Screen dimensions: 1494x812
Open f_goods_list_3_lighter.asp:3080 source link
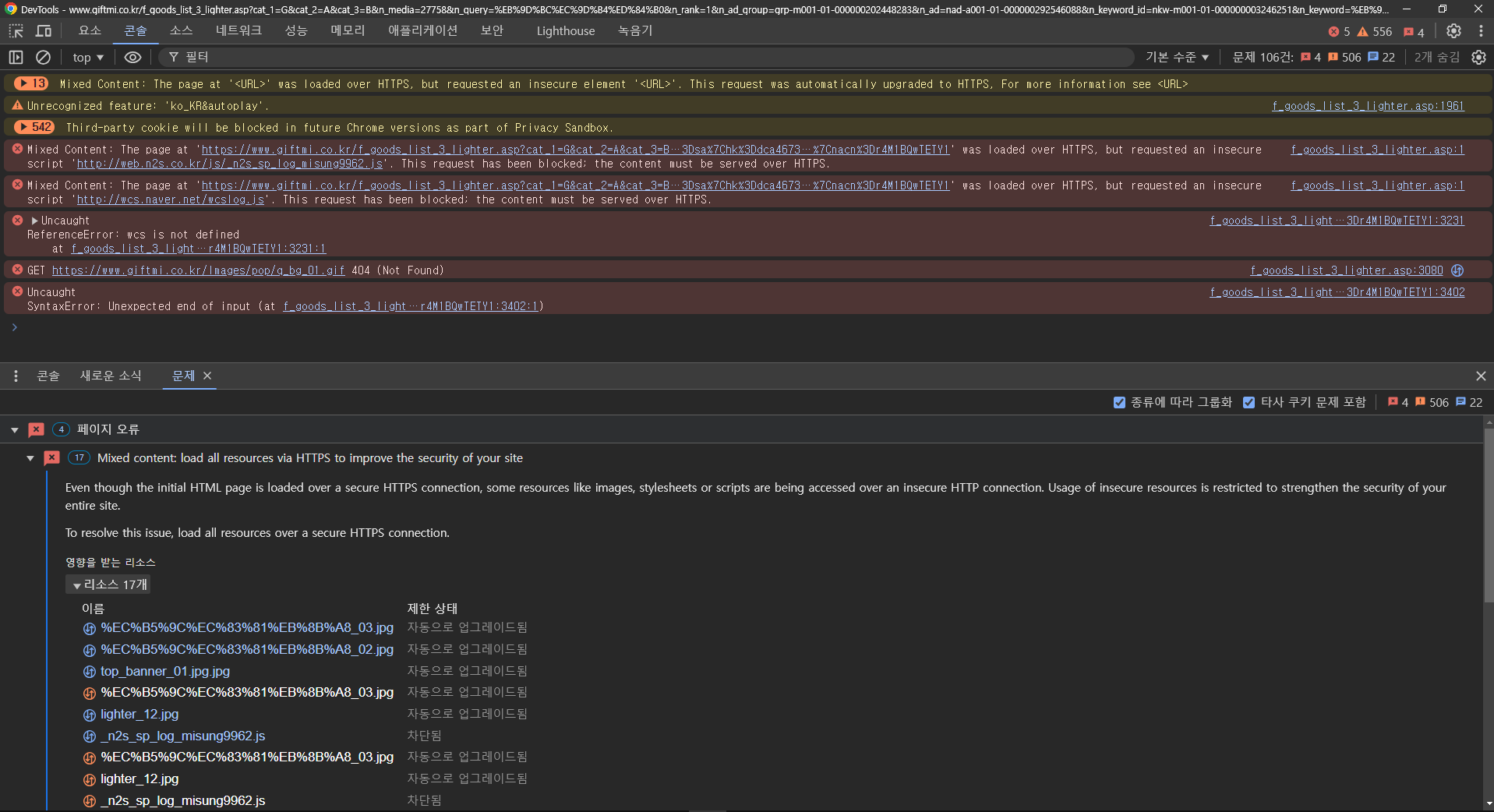pos(1347,270)
